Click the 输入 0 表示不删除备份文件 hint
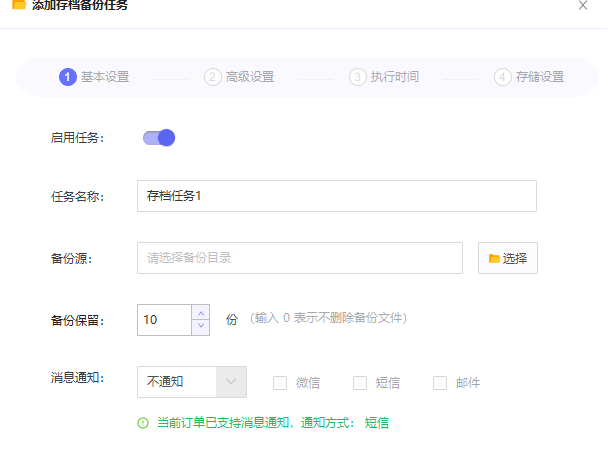 point(328,318)
